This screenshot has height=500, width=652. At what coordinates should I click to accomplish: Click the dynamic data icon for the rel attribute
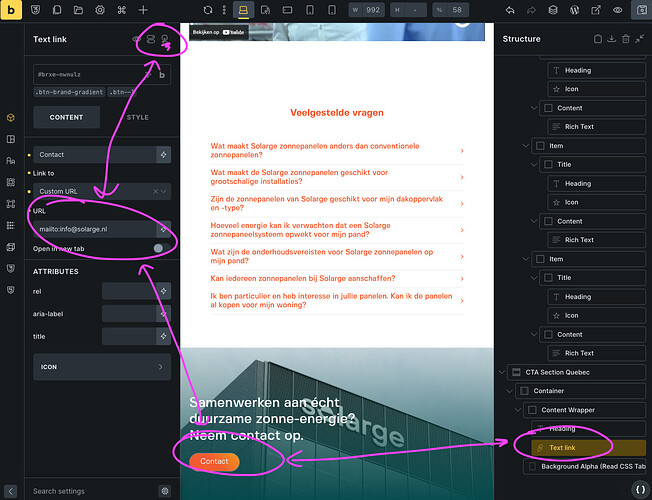point(163,291)
